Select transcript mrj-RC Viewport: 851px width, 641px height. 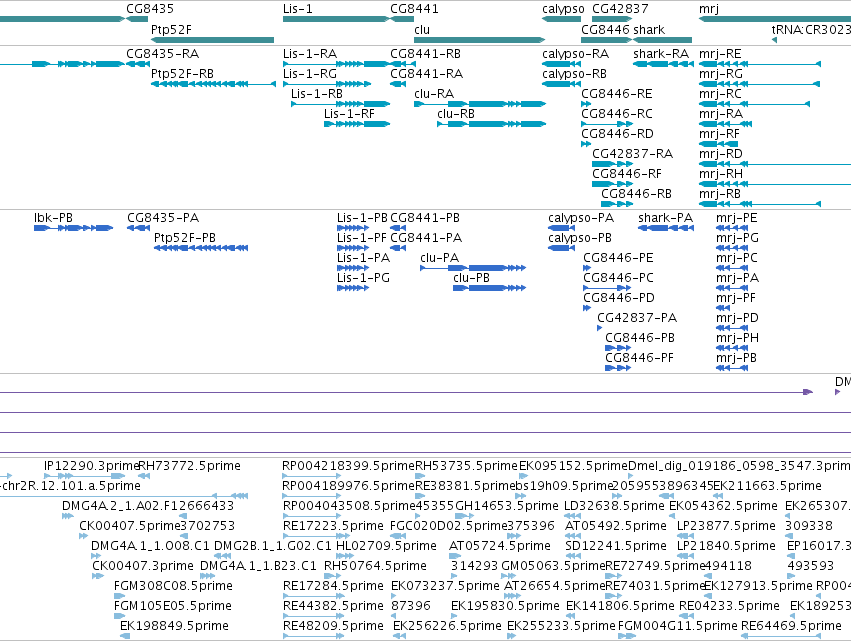(x=720, y=93)
